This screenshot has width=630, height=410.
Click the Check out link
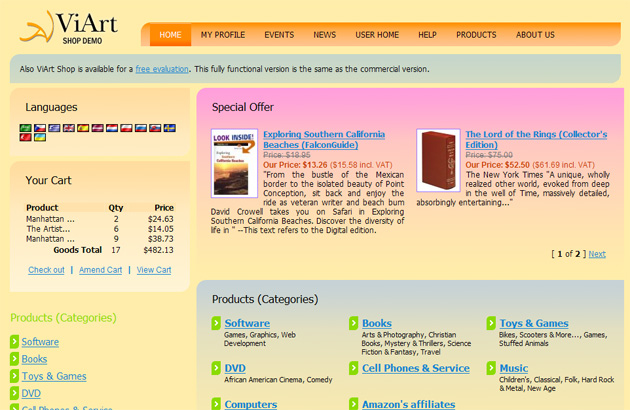click(46, 270)
